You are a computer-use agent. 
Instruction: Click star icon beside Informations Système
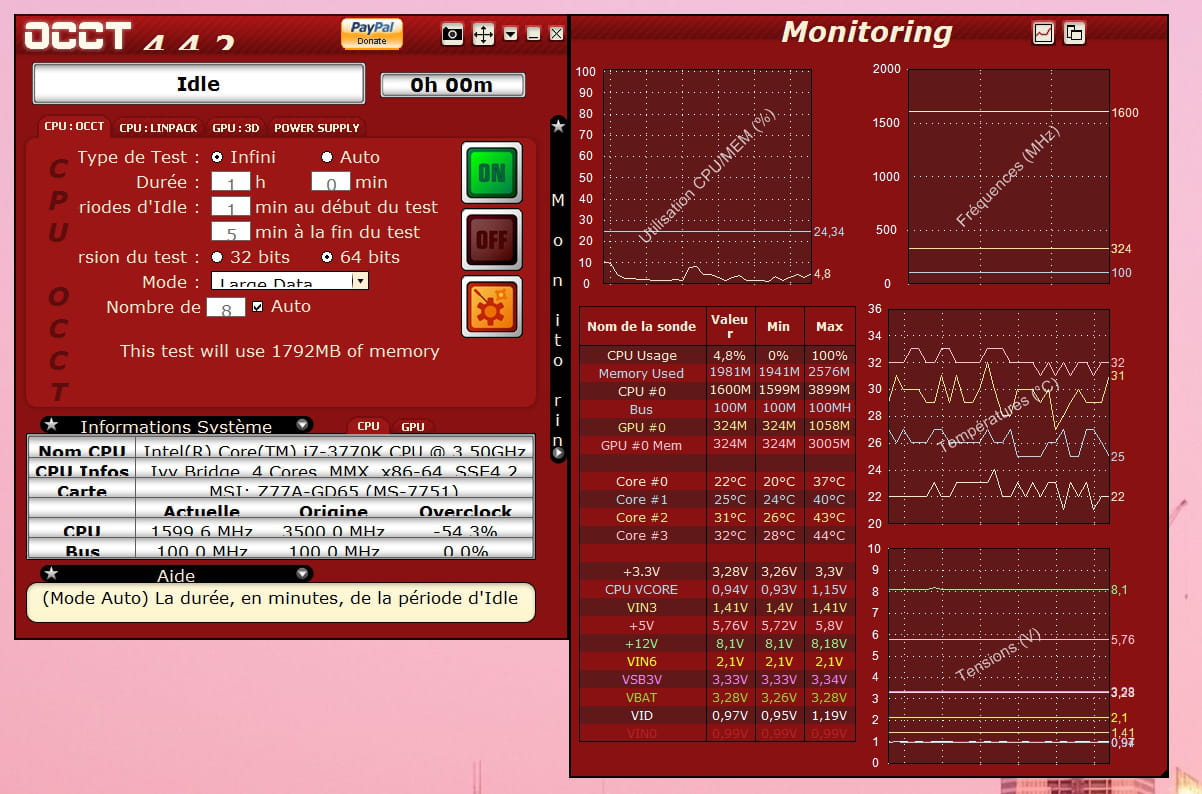click(x=52, y=425)
